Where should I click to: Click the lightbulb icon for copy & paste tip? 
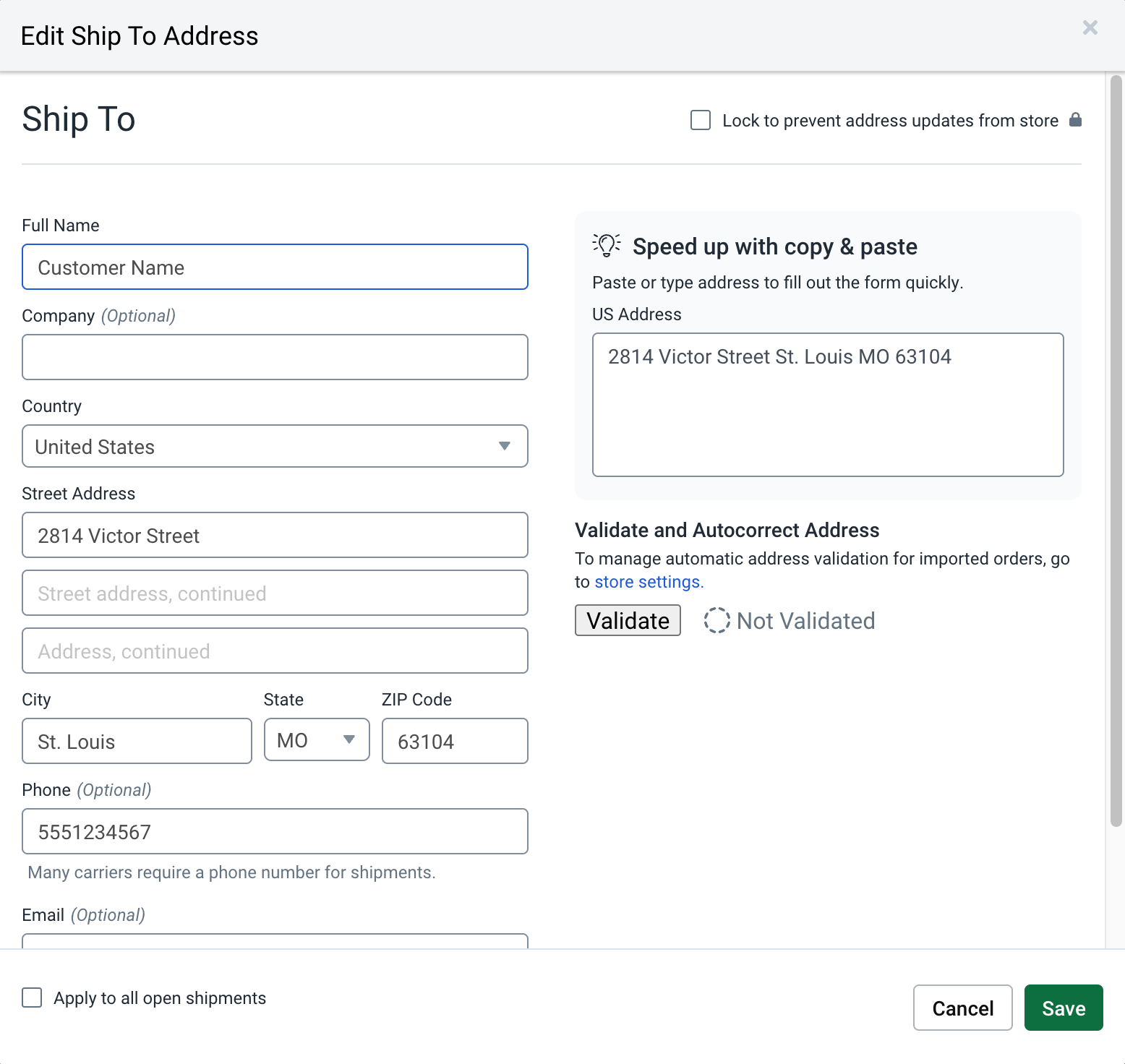pyautogui.click(x=606, y=246)
